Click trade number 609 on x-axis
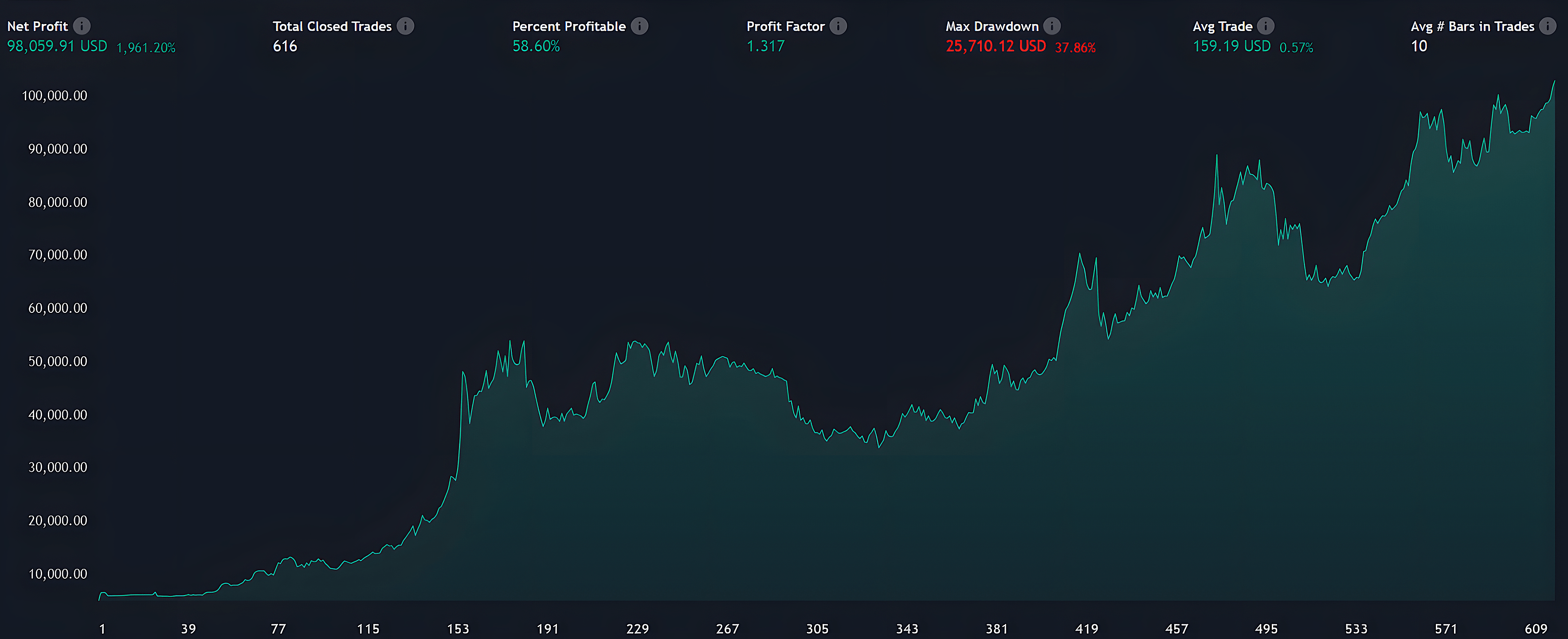Screen dimensions: 1568x639 point(1537,629)
